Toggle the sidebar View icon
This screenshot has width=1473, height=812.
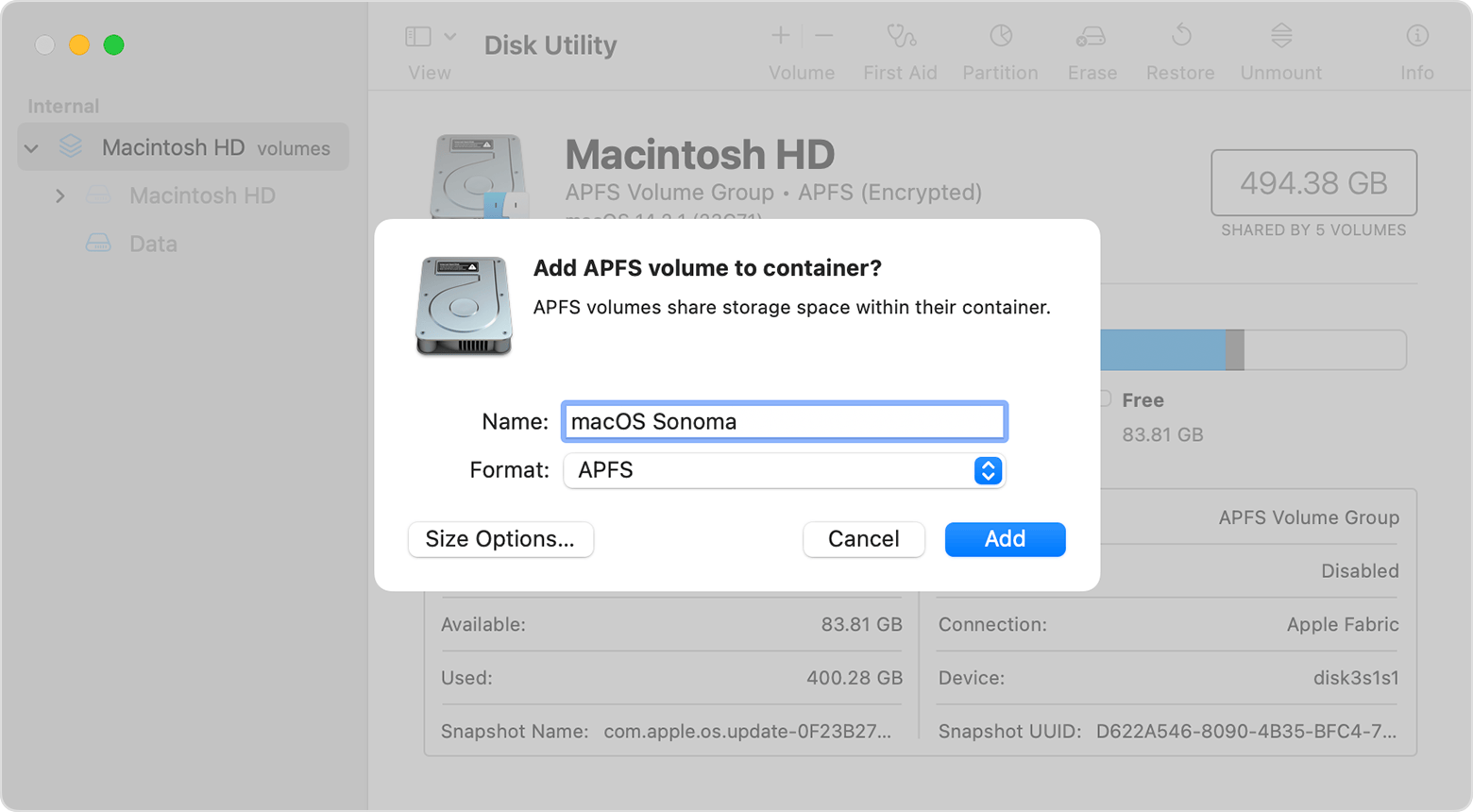click(418, 37)
